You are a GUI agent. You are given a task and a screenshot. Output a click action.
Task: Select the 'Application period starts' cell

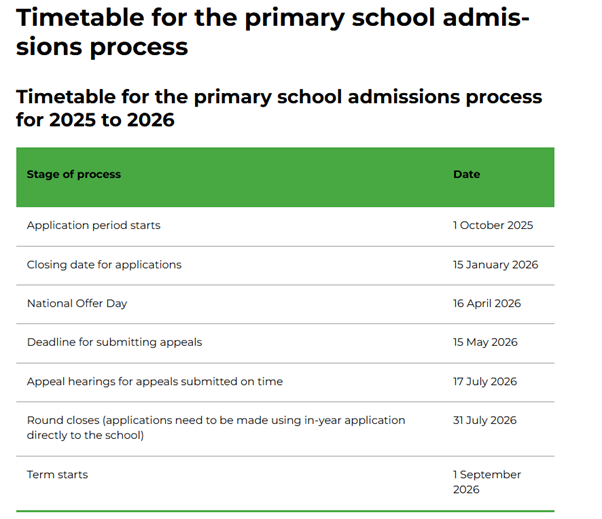point(93,225)
